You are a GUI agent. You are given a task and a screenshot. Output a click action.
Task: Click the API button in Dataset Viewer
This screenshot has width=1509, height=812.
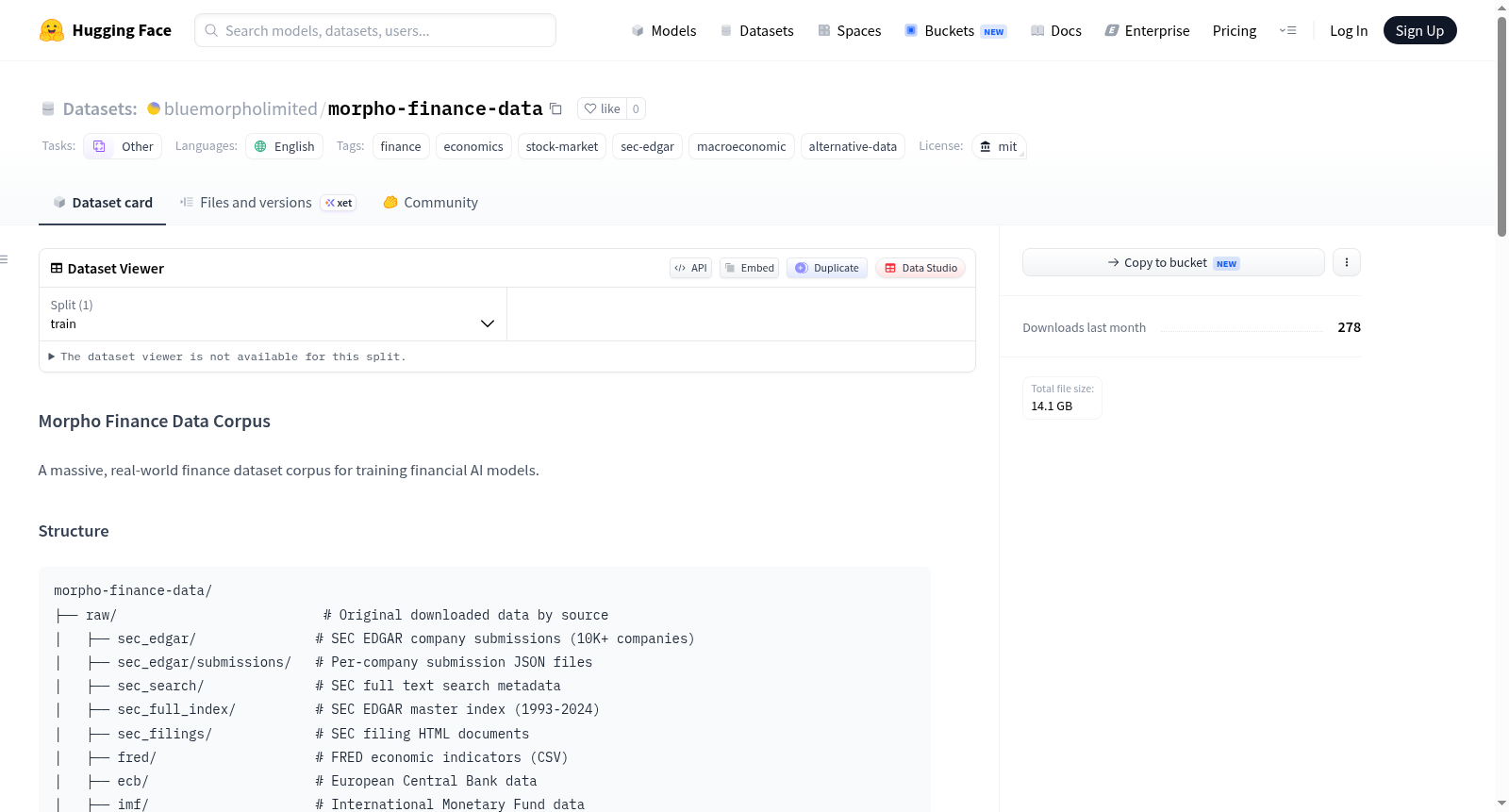[x=690, y=268]
